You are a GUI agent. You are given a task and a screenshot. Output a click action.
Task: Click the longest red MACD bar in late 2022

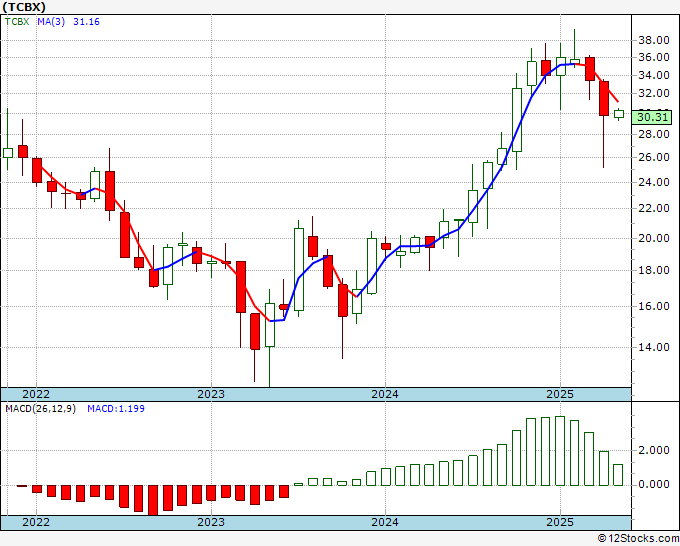[153, 500]
